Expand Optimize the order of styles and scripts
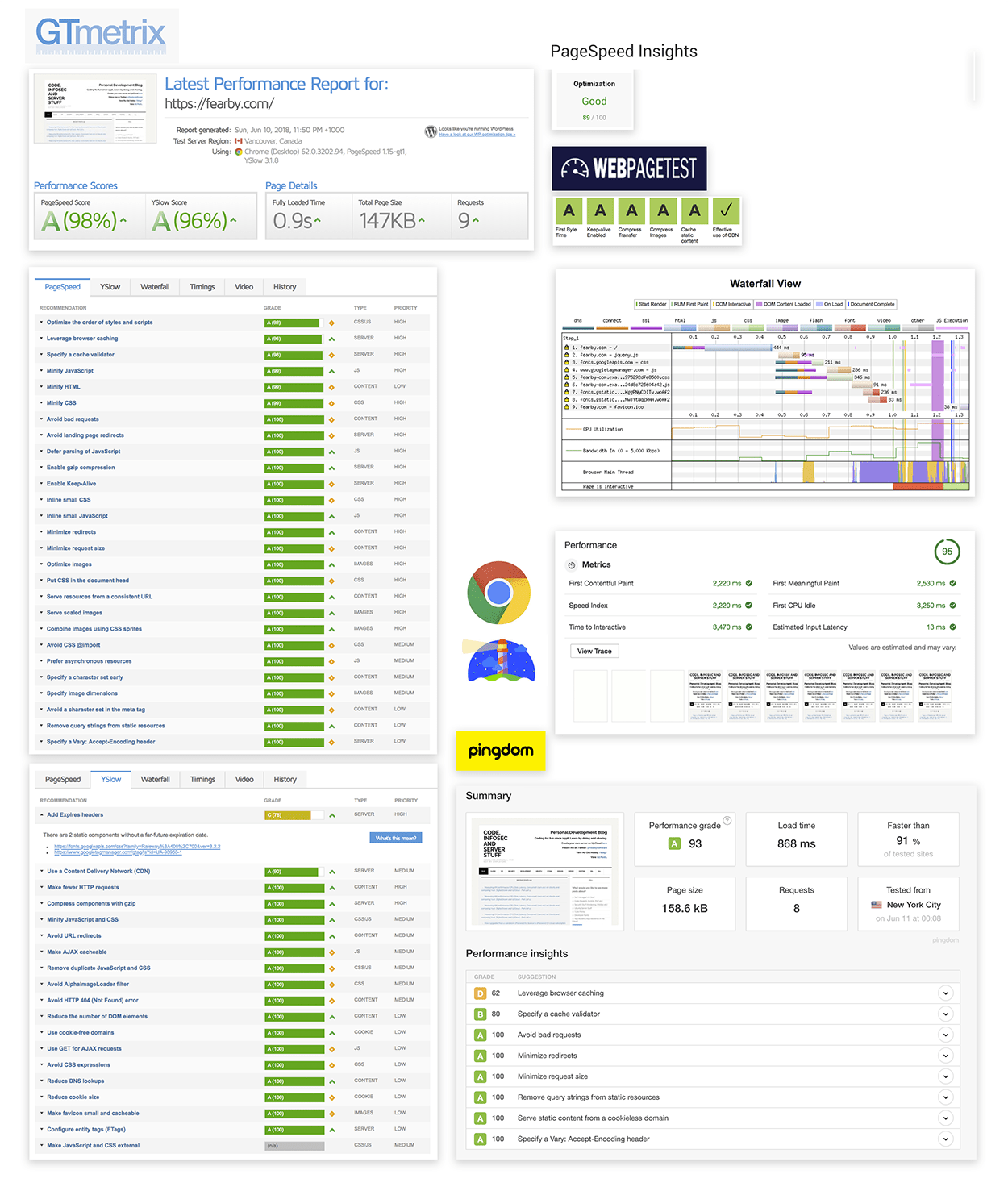 [41, 323]
